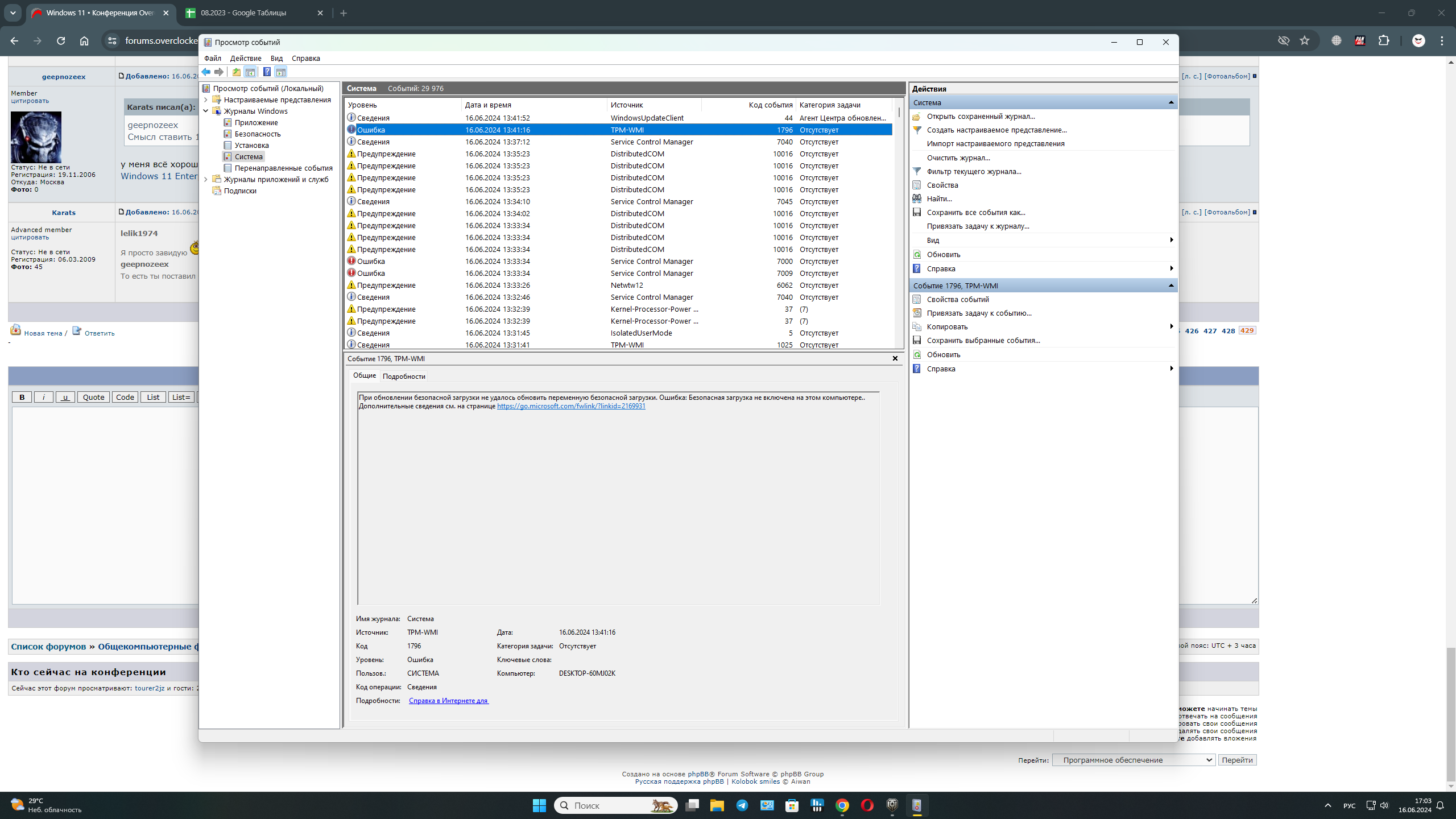The image size is (1456, 819).
Task: Select the Security log in tree
Action: click(257, 134)
